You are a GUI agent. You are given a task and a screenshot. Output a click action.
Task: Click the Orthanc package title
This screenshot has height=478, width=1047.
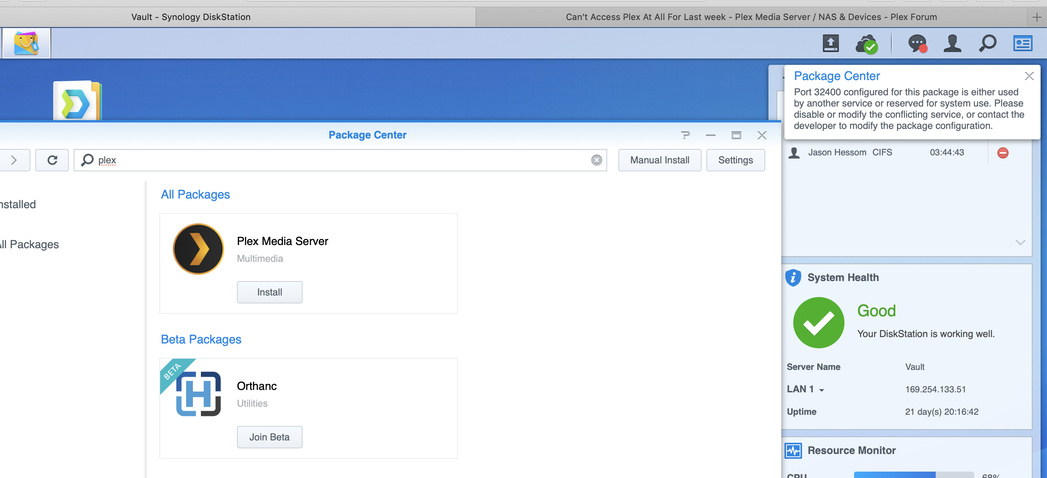point(256,386)
